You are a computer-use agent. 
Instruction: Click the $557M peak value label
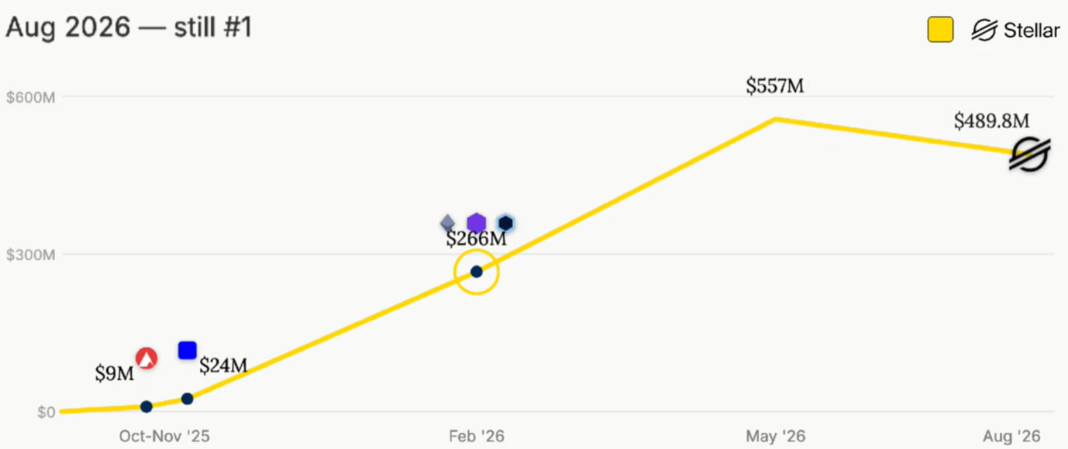tap(776, 87)
